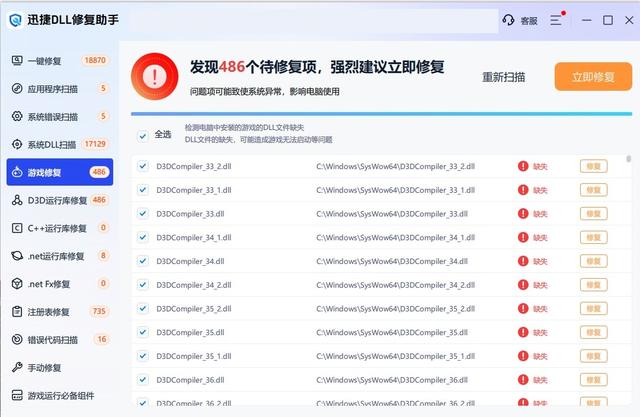The height and width of the screenshot is (417, 640).
Task: Toggle the 全选 select-all checkbox
Action: point(142,135)
